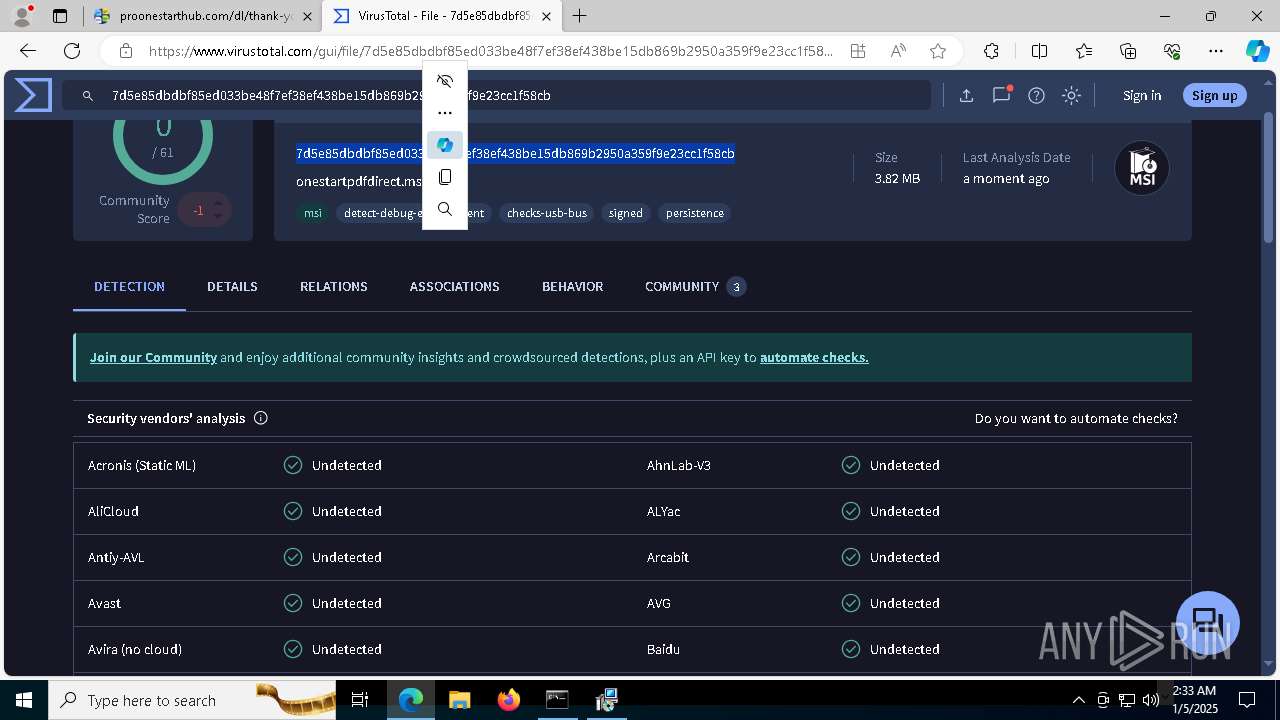Open the Collections icon in Edge toolbar
The image size is (1280, 720).
1128,51
